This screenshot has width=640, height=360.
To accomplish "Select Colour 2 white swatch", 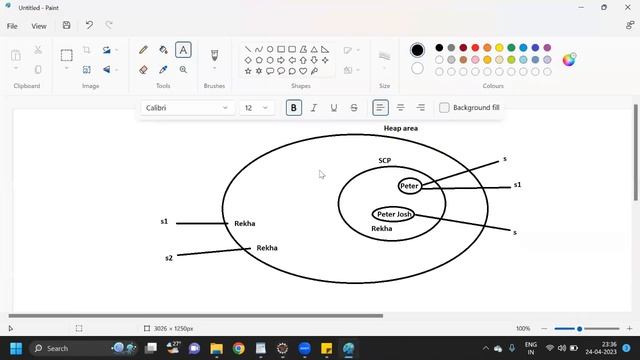I will 417,68.
